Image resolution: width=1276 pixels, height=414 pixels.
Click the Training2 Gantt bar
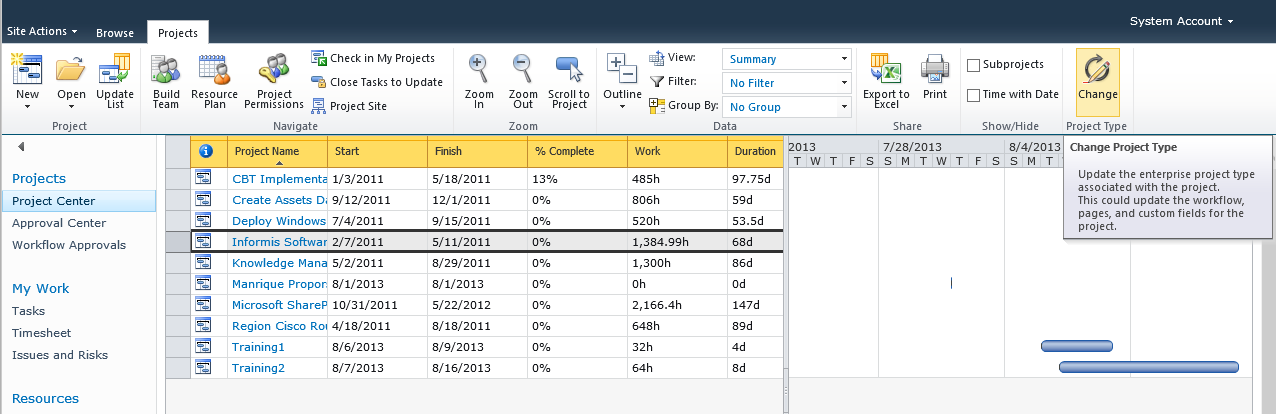[x=1148, y=367]
